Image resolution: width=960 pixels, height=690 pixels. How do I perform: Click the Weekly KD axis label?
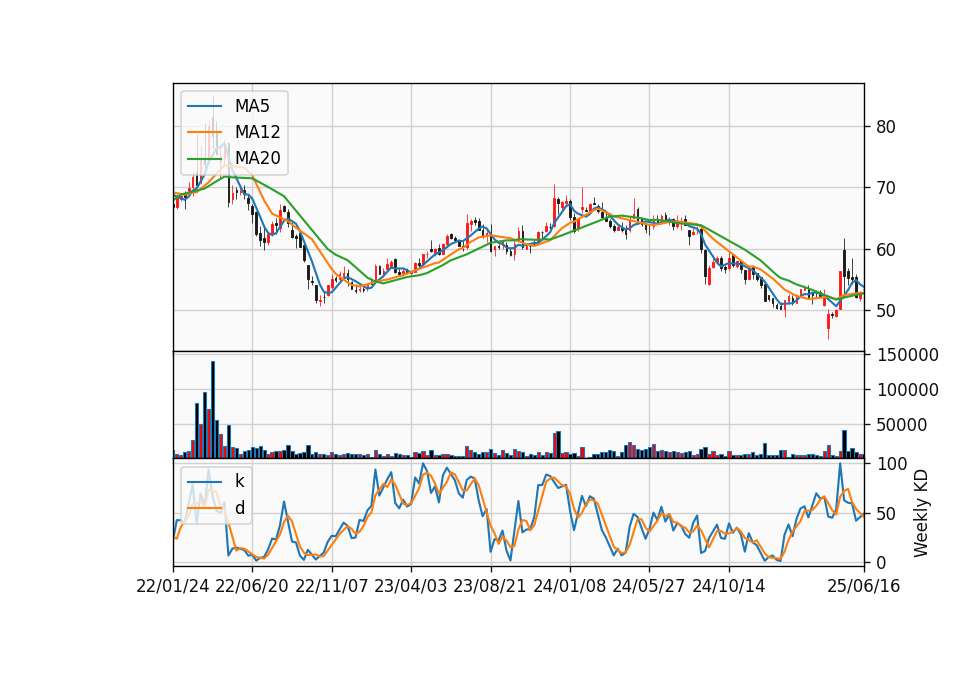click(x=921, y=513)
